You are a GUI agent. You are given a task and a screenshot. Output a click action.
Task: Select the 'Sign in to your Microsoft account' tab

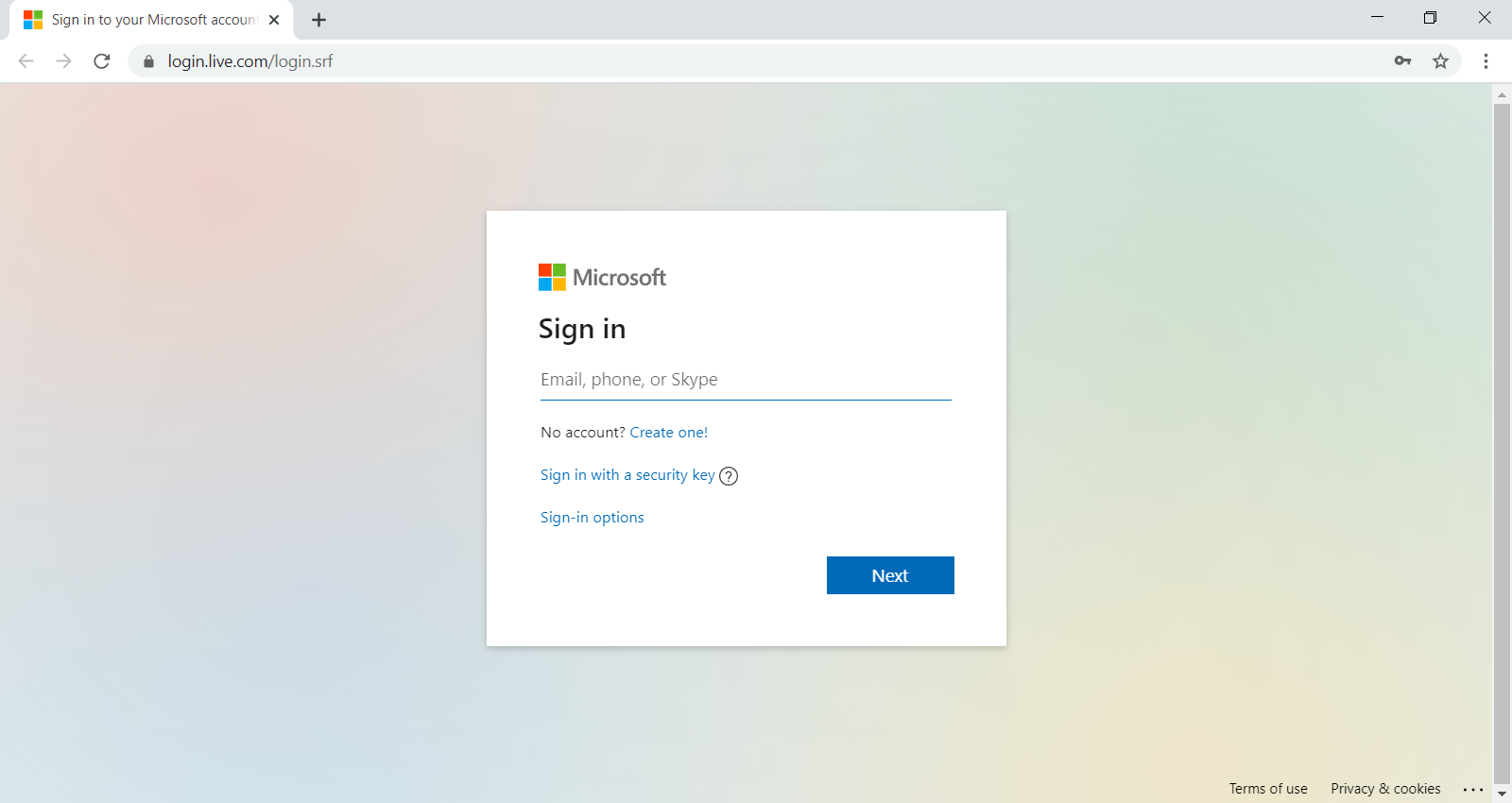(x=151, y=20)
